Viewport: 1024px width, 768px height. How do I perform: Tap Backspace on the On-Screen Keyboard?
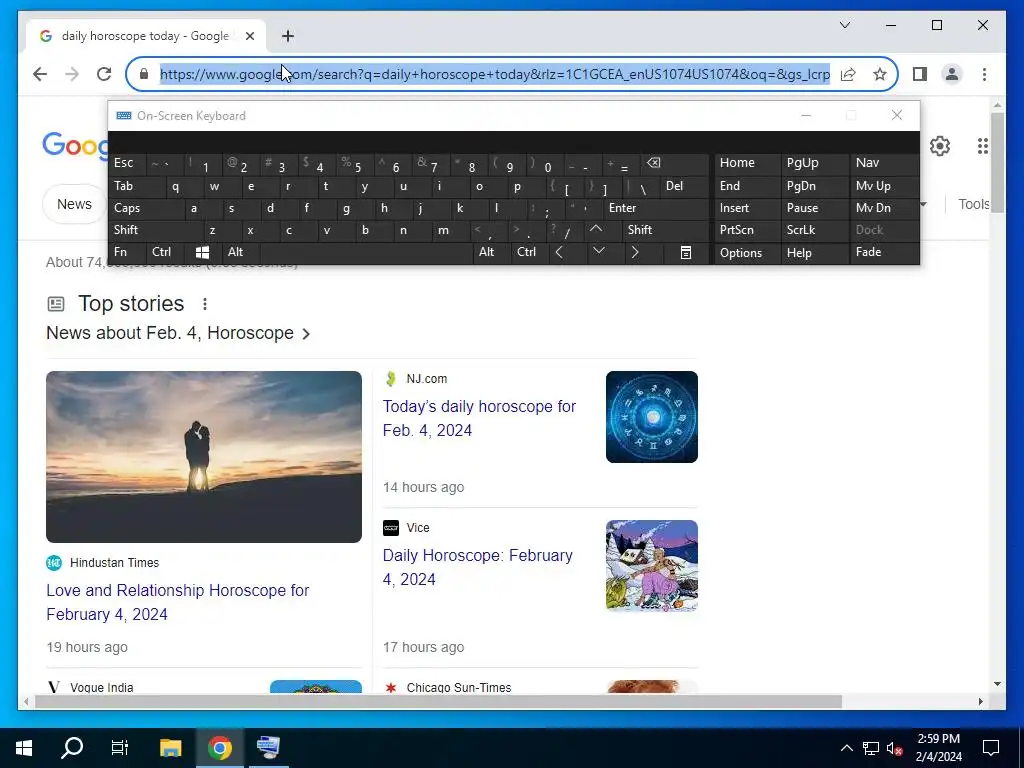coord(675,164)
